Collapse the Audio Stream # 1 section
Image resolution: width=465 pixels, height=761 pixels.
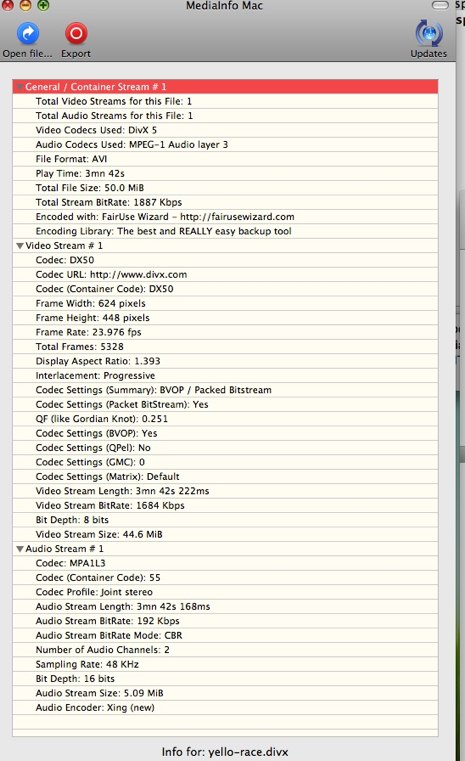(x=20, y=549)
